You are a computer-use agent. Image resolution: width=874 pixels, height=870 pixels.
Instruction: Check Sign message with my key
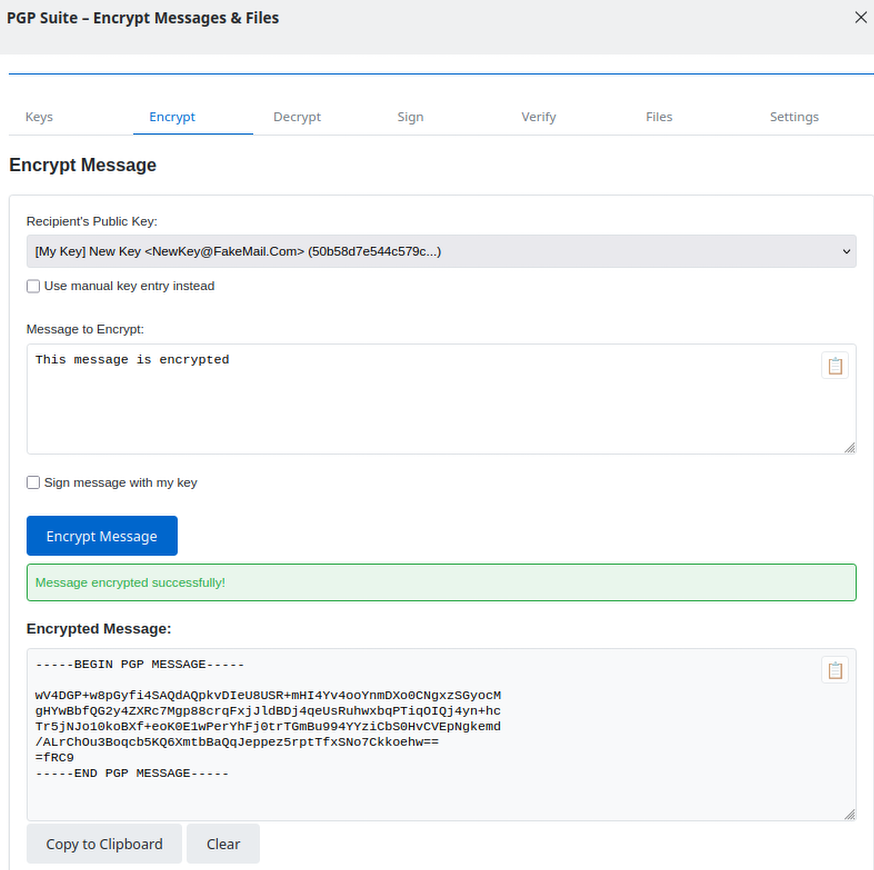(x=33, y=483)
